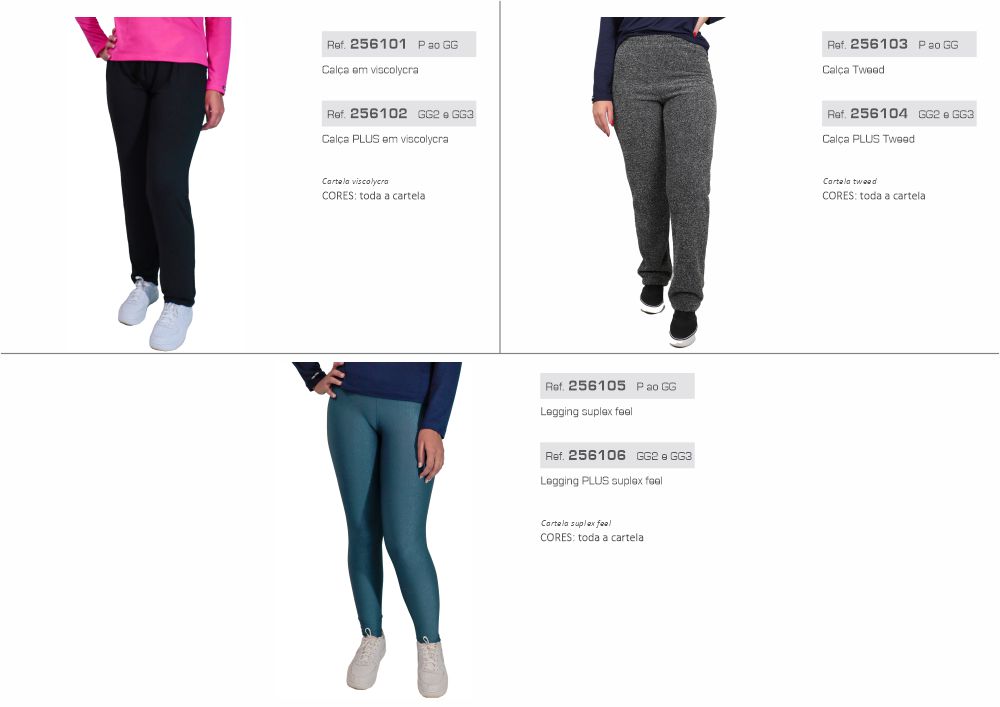Select reference 256101 label
This screenshot has height=707, width=1000.
point(399,44)
